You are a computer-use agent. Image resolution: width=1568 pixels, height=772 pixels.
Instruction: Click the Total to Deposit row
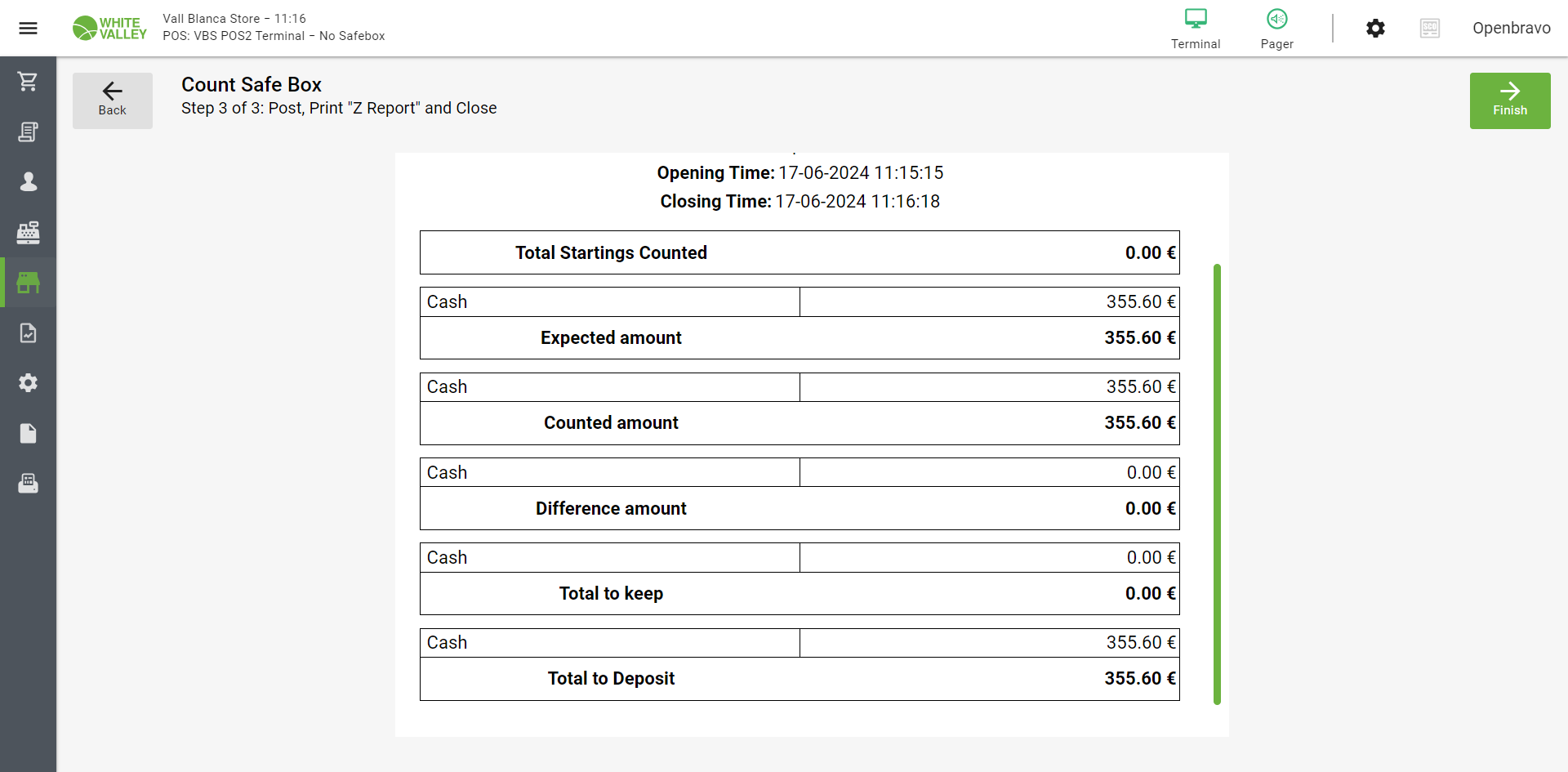pyautogui.click(x=800, y=678)
